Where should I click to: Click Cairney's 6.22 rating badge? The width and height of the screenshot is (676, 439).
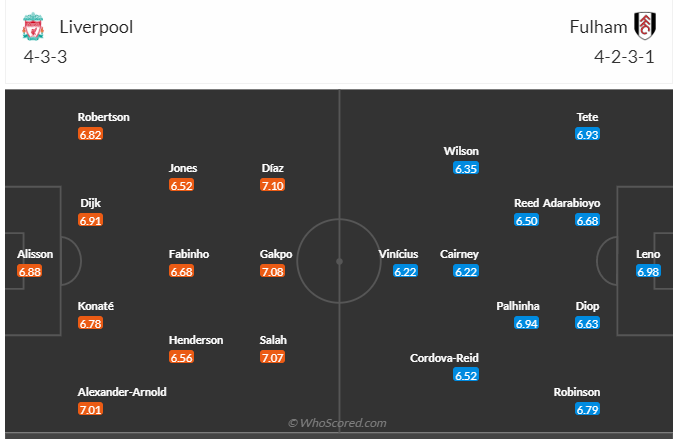click(466, 271)
